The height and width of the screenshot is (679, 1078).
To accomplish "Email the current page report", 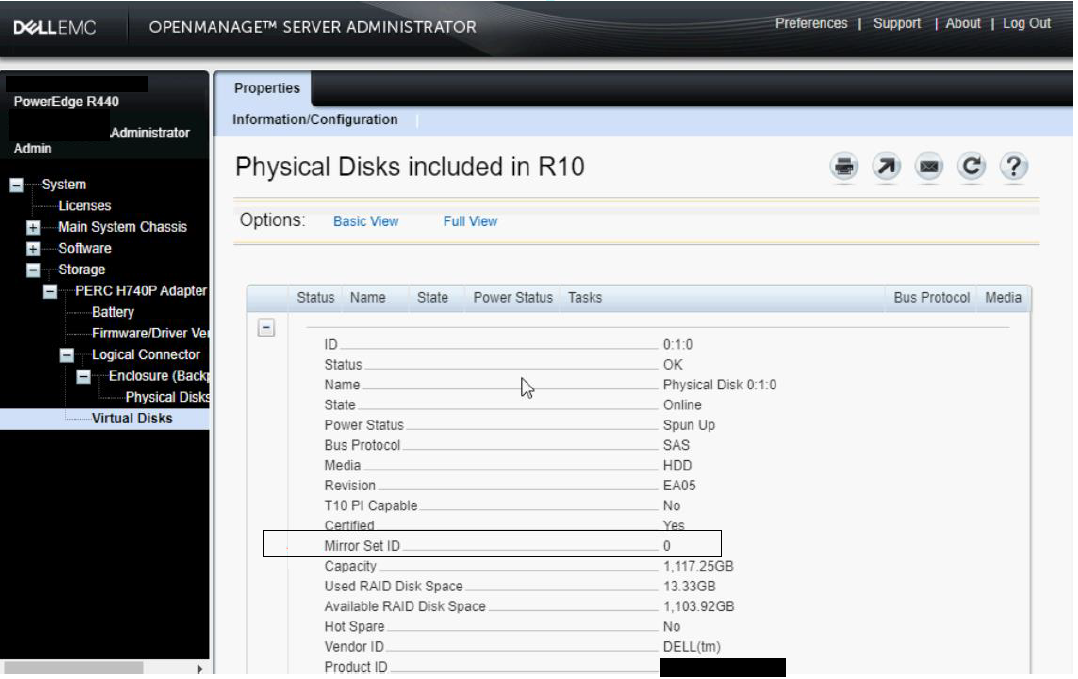I will point(929,167).
